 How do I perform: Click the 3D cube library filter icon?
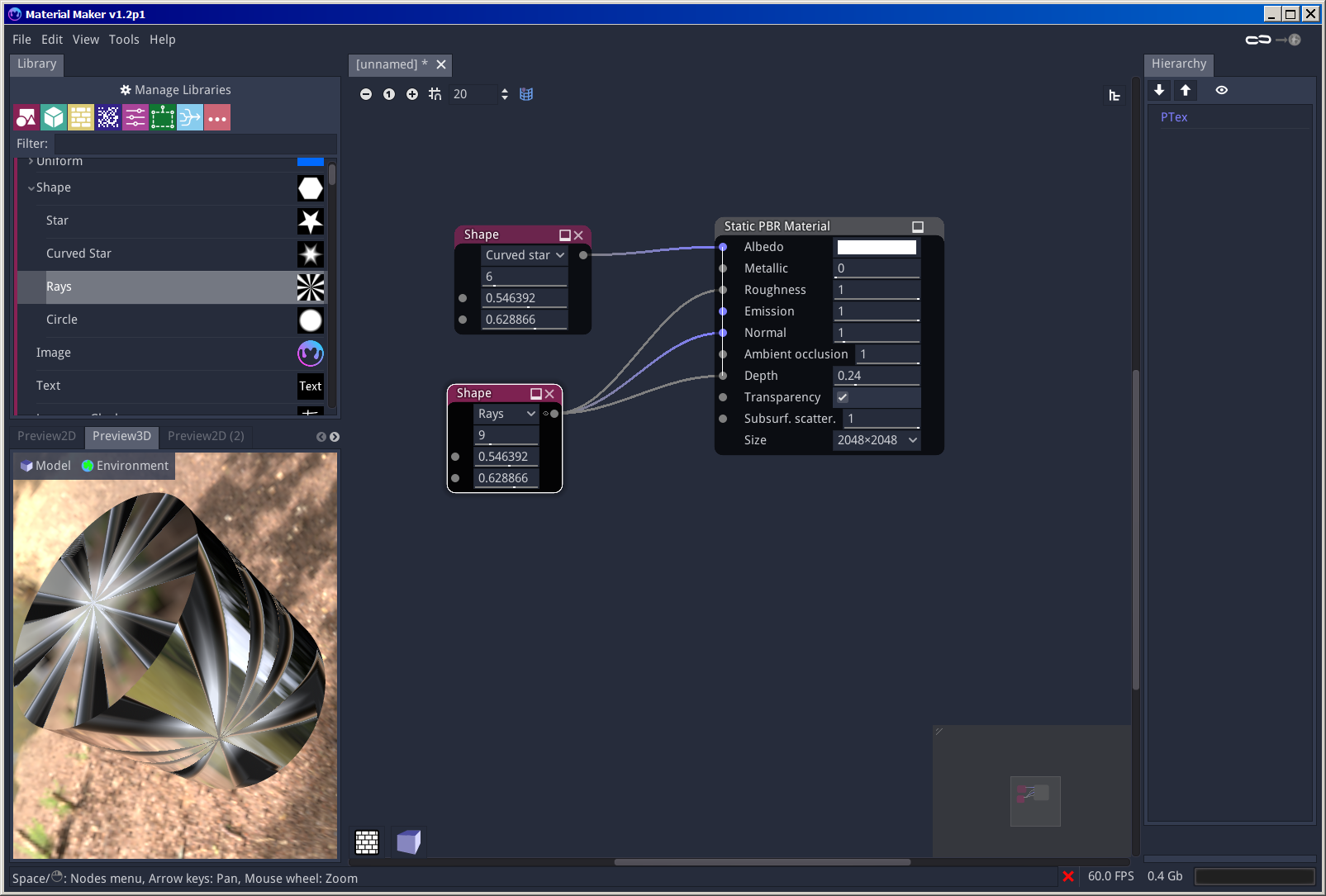pos(54,118)
